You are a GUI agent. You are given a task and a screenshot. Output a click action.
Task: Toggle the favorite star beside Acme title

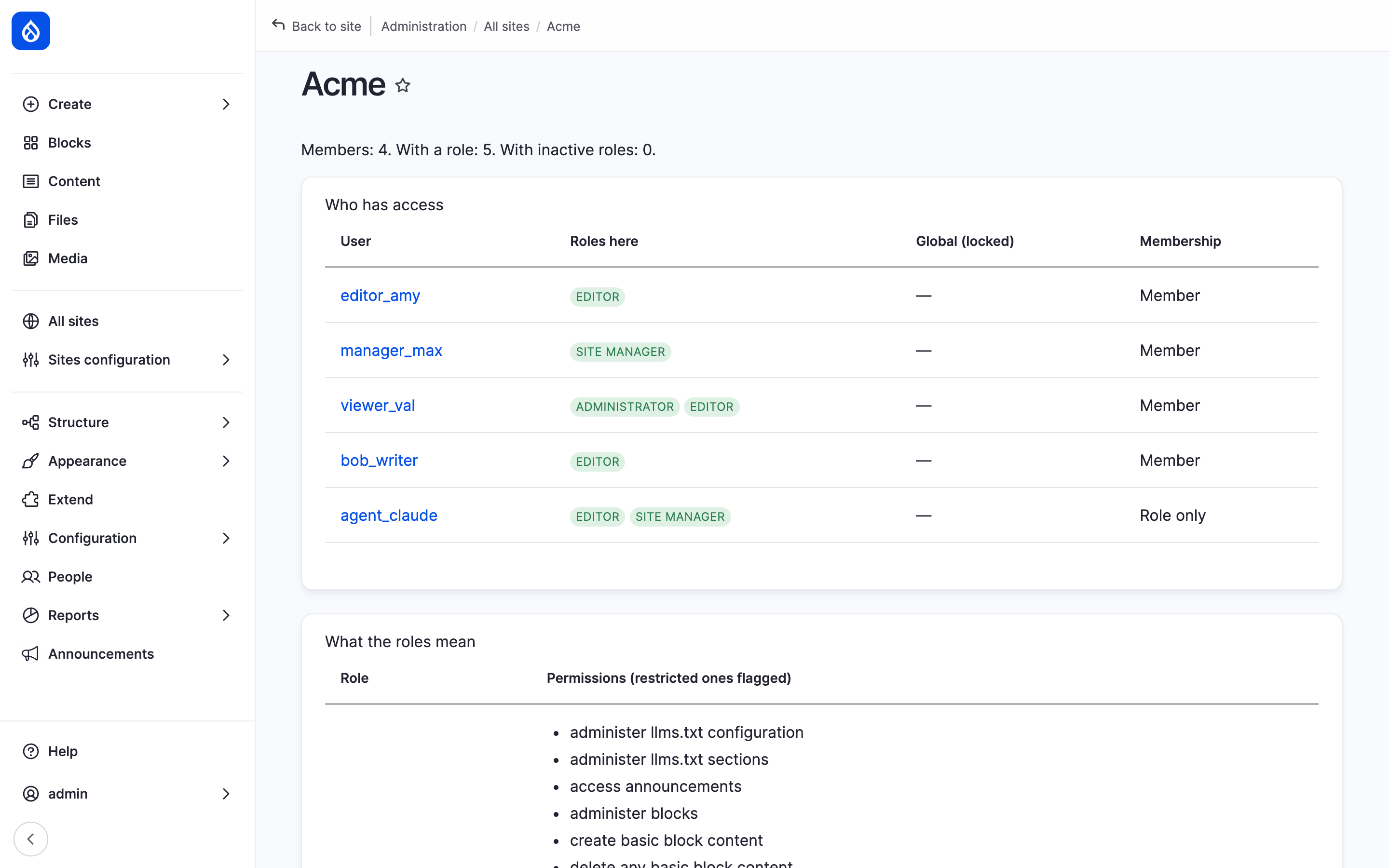tap(403, 85)
